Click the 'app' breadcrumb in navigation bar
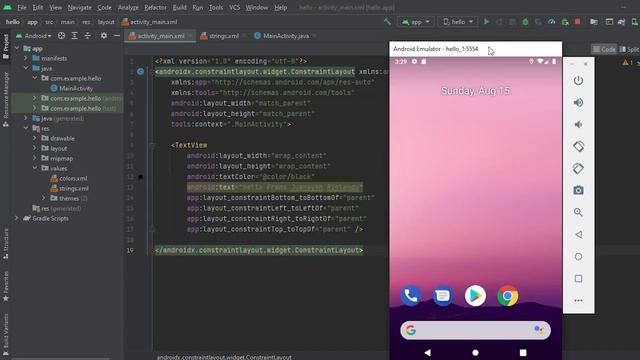Image resolution: width=640 pixels, height=360 pixels. click(32, 22)
